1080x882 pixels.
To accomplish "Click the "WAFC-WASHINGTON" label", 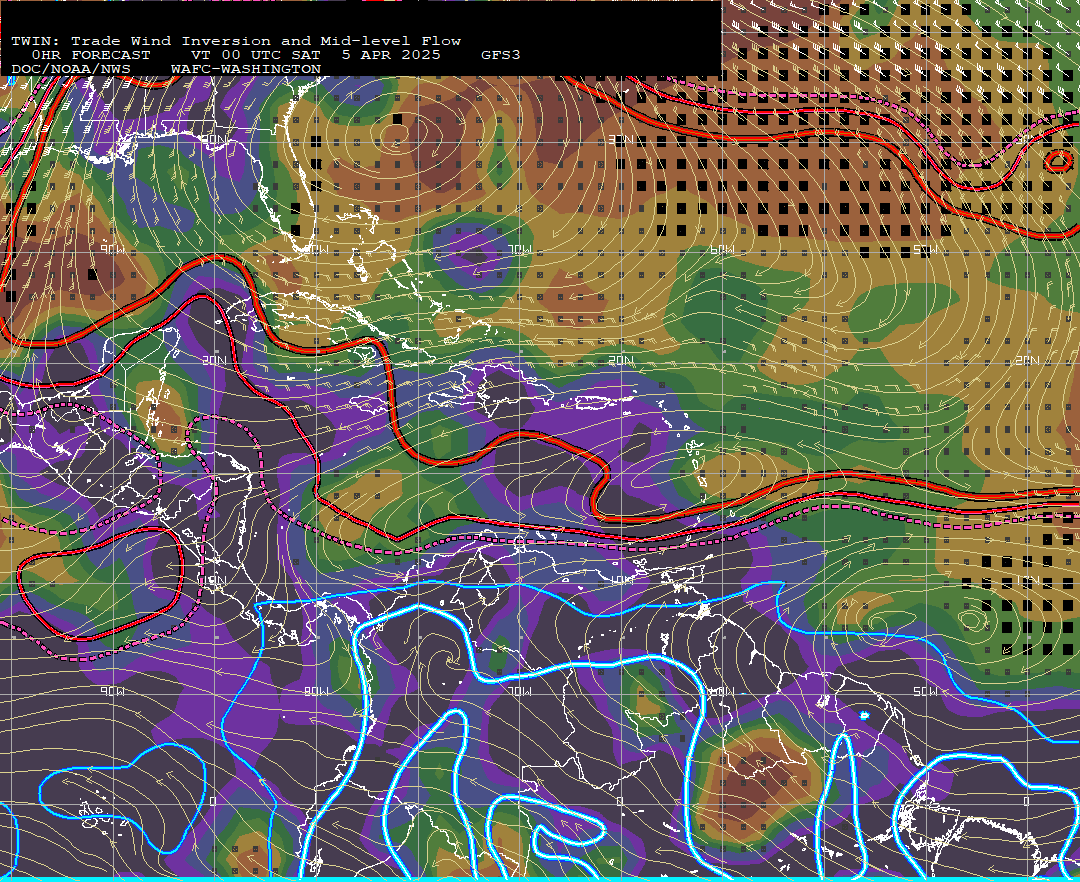I will coord(246,70).
